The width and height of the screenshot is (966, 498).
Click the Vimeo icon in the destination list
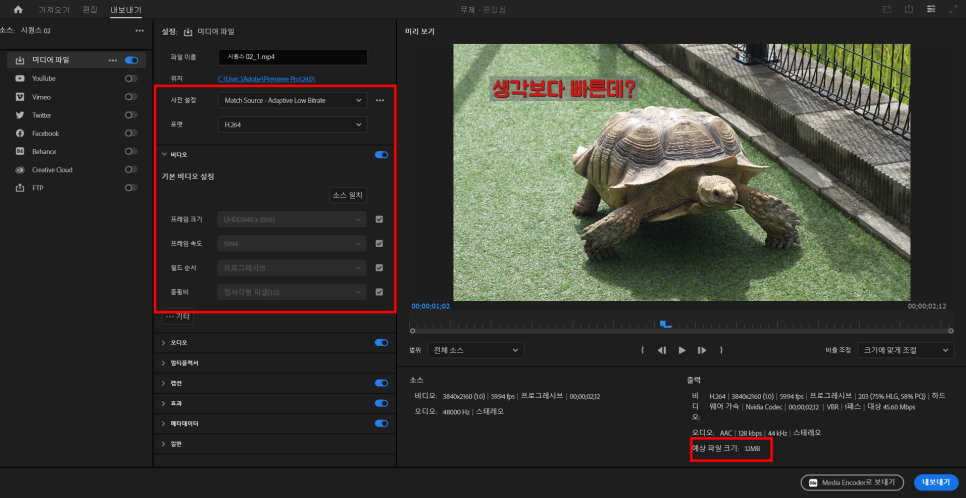[x=20, y=97]
